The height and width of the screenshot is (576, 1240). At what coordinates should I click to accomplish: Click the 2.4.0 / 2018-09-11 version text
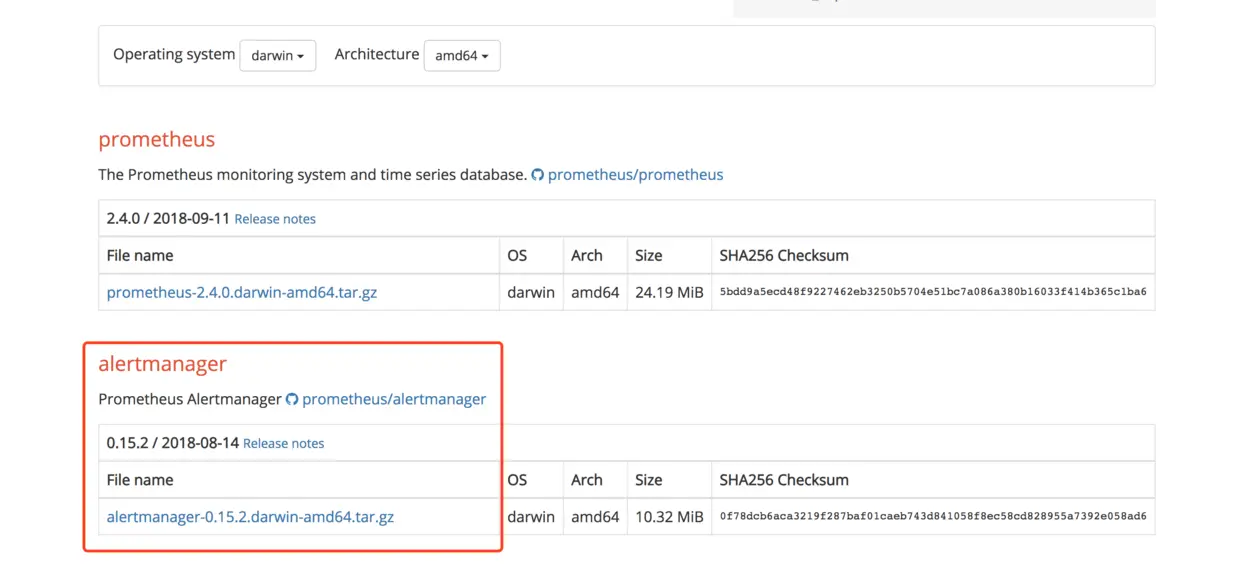(x=168, y=218)
